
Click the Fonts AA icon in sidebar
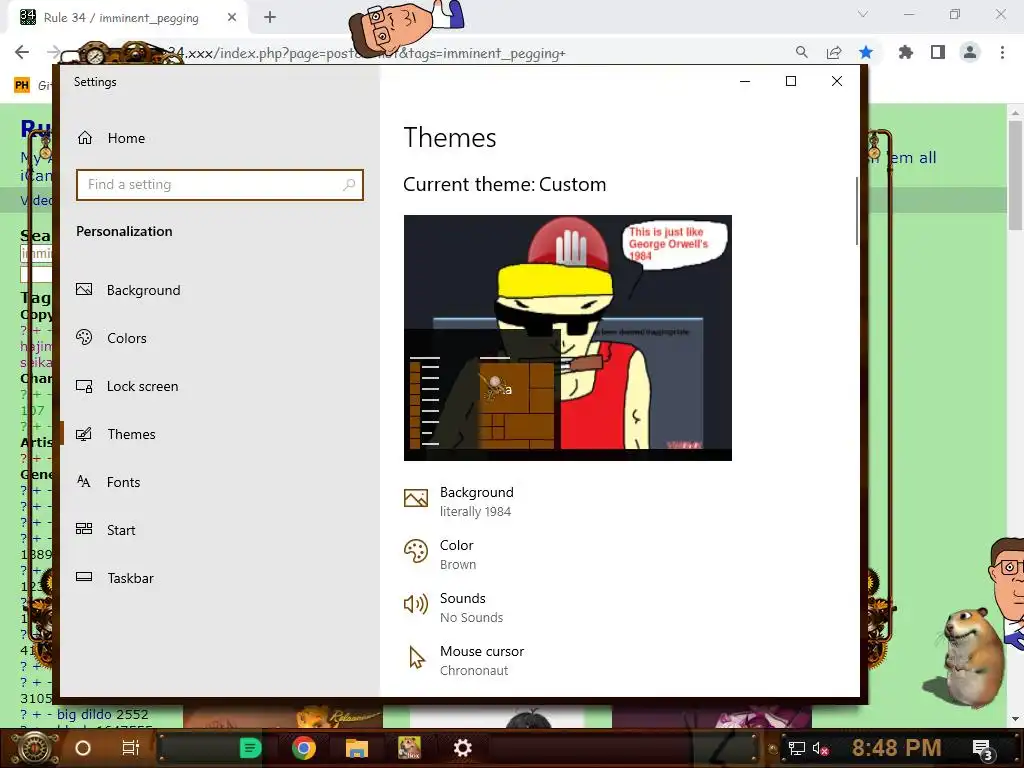click(x=84, y=481)
